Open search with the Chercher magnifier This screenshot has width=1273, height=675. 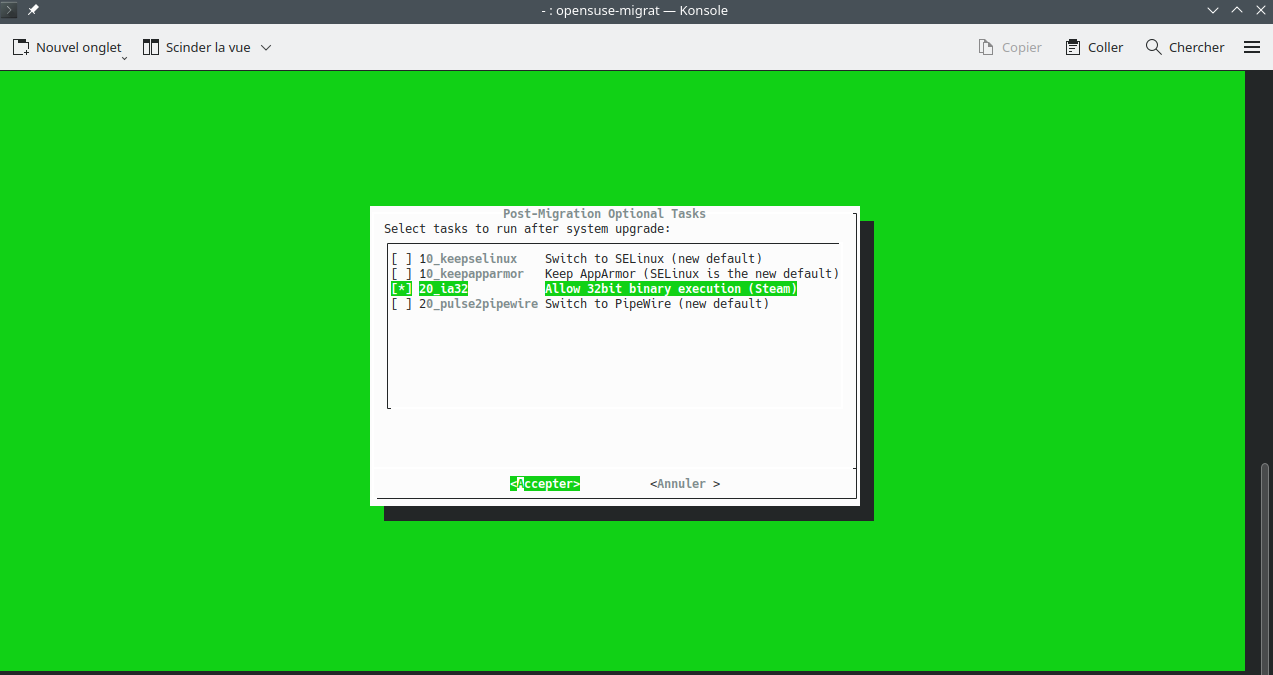(x=1154, y=47)
